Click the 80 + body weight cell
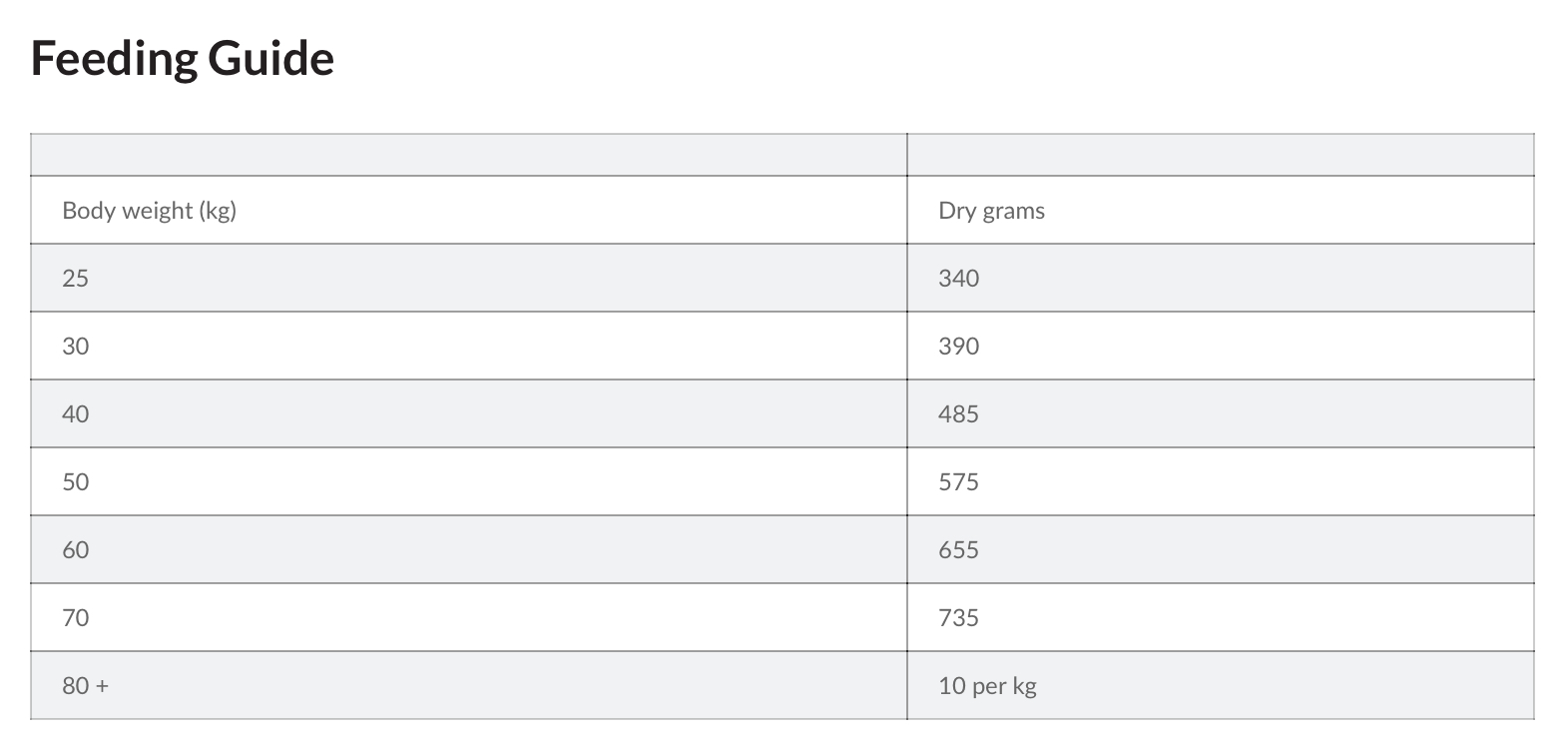 pyautogui.click(x=85, y=686)
